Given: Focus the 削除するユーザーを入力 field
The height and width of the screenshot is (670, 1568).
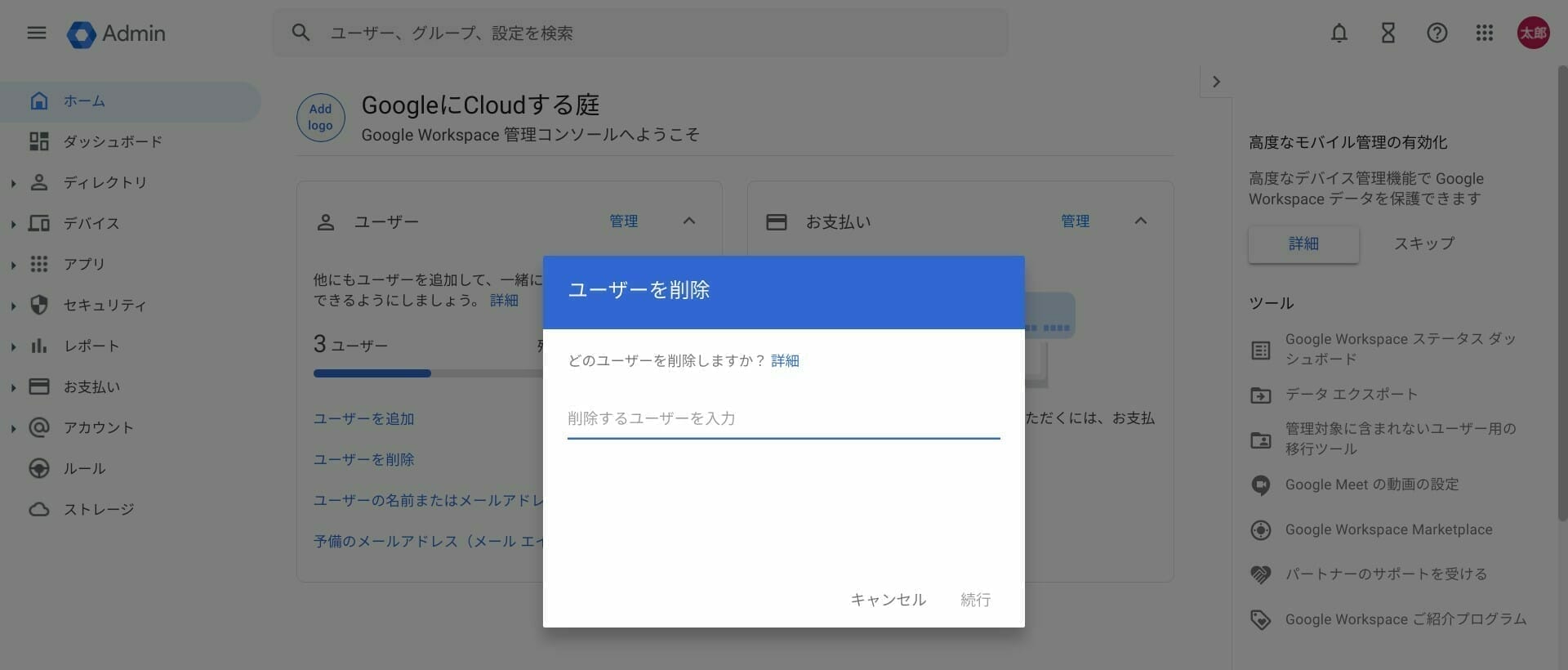Looking at the screenshot, I should coord(783,418).
